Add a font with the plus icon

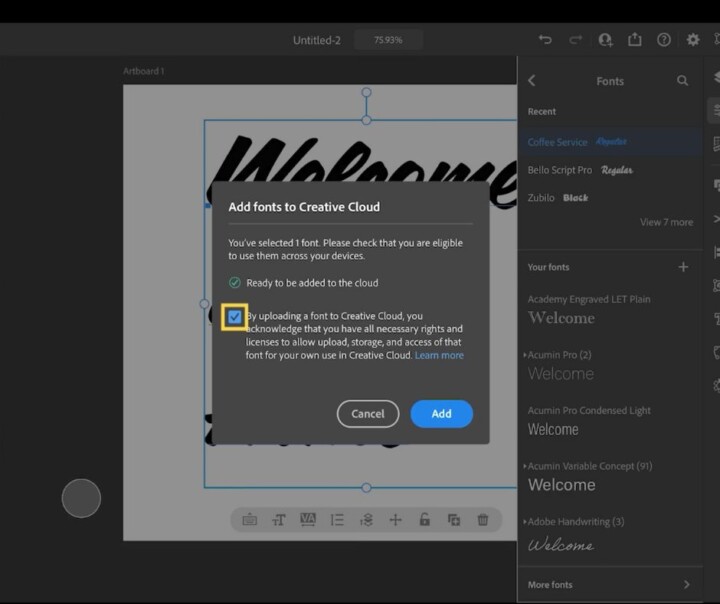[x=683, y=267]
